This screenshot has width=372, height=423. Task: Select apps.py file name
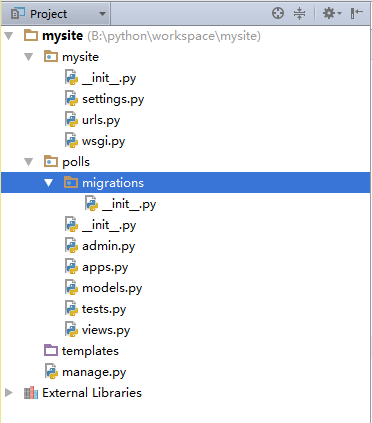click(105, 267)
